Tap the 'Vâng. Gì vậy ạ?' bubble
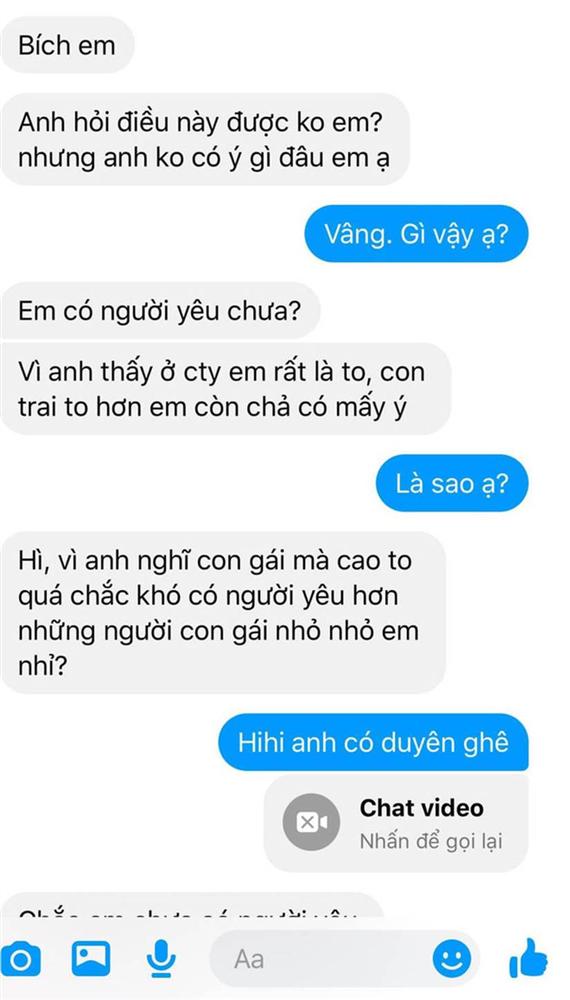The width and height of the screenshot is (570, 1000). coord(416,233)
